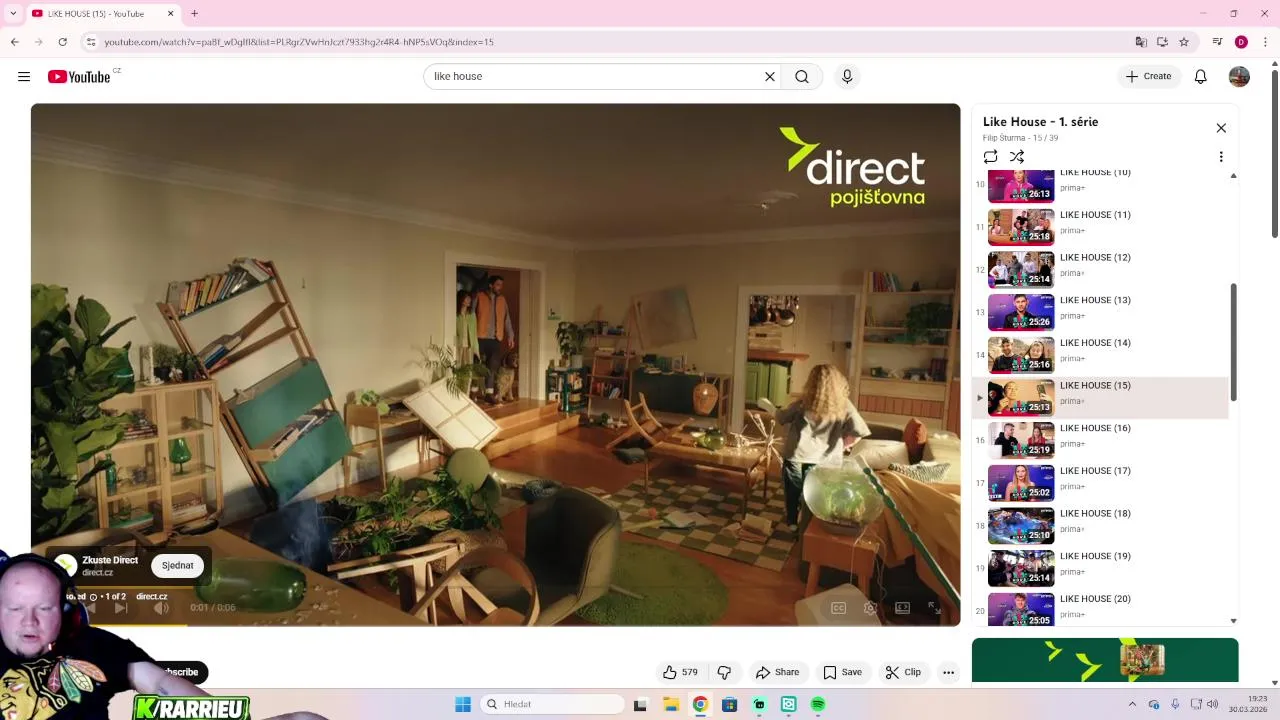The image size is (1280, 720).
Task: Open the tab search dropdown arrow
Action: click(13, 13)
